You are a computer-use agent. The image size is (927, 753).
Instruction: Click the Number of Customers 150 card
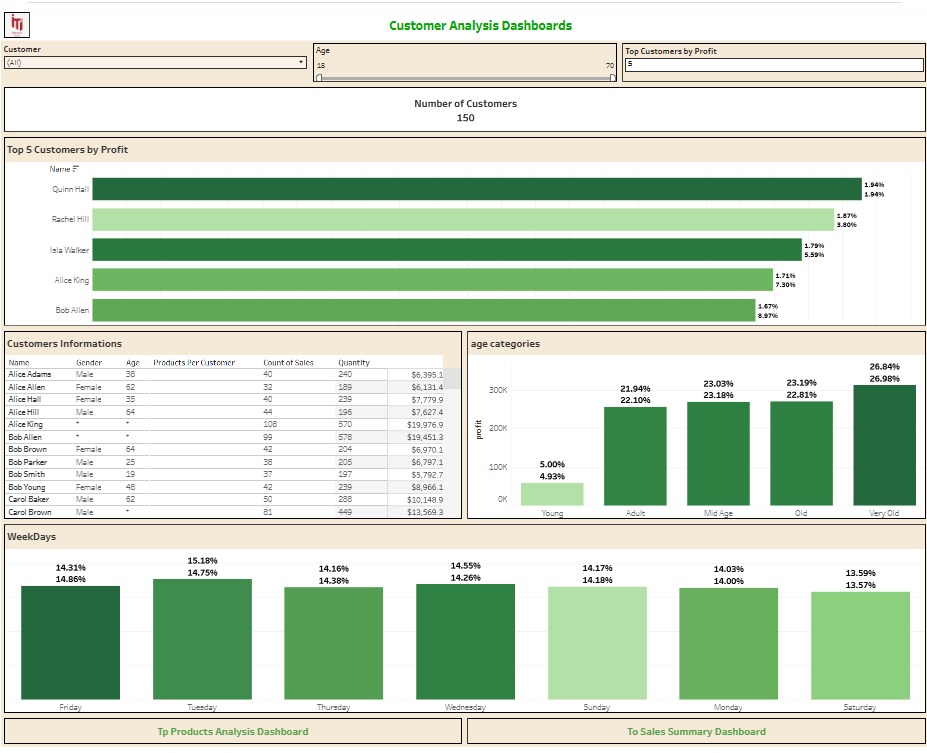tap(465, 110)
